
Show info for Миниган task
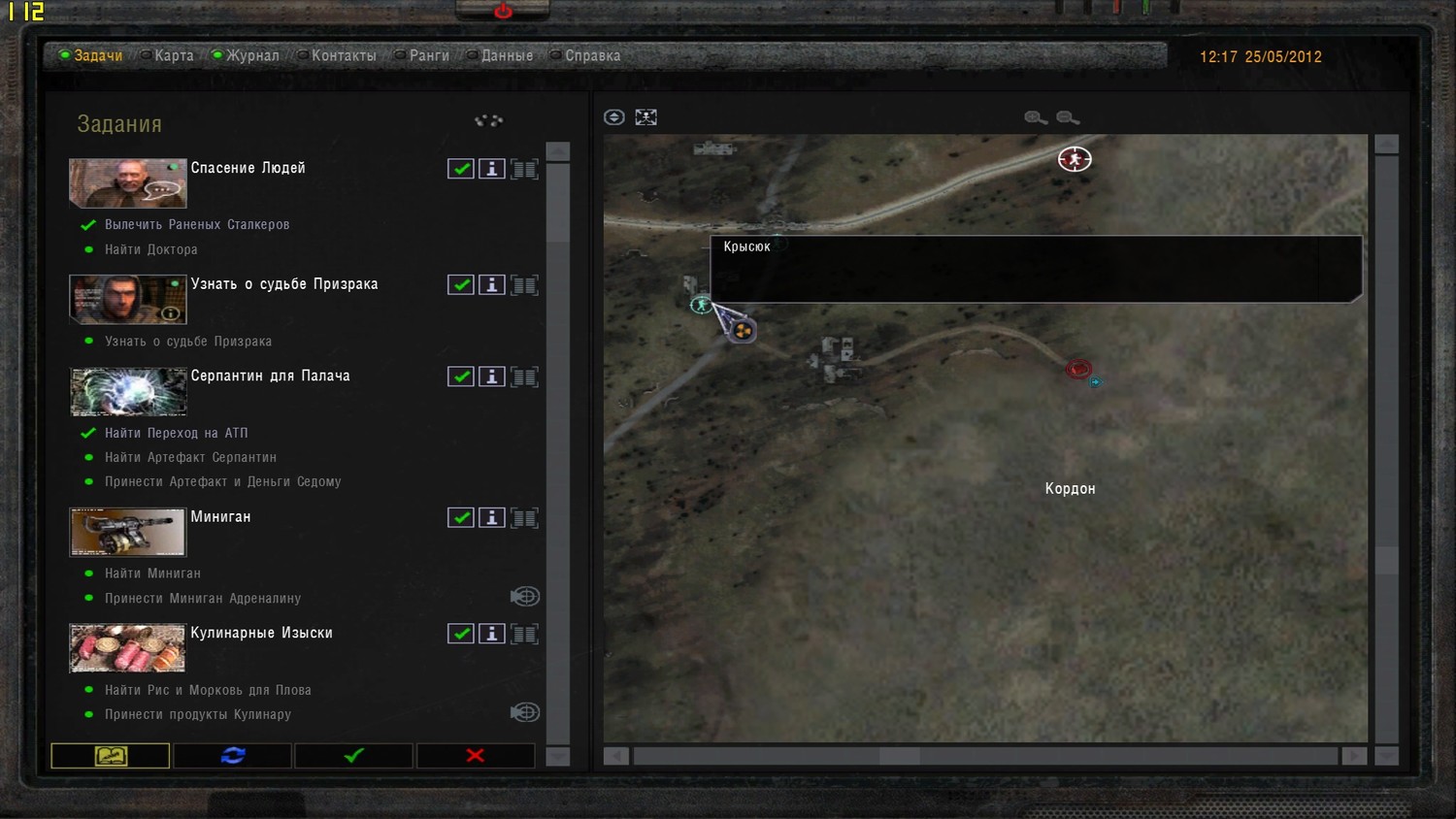[x=492, y=518]
